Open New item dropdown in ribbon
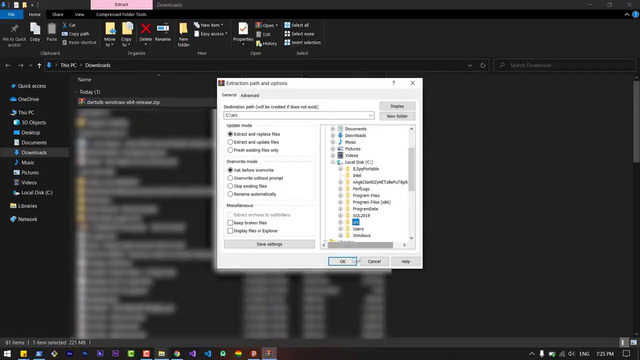The image size is (640, 360). [x=209, y=25]
